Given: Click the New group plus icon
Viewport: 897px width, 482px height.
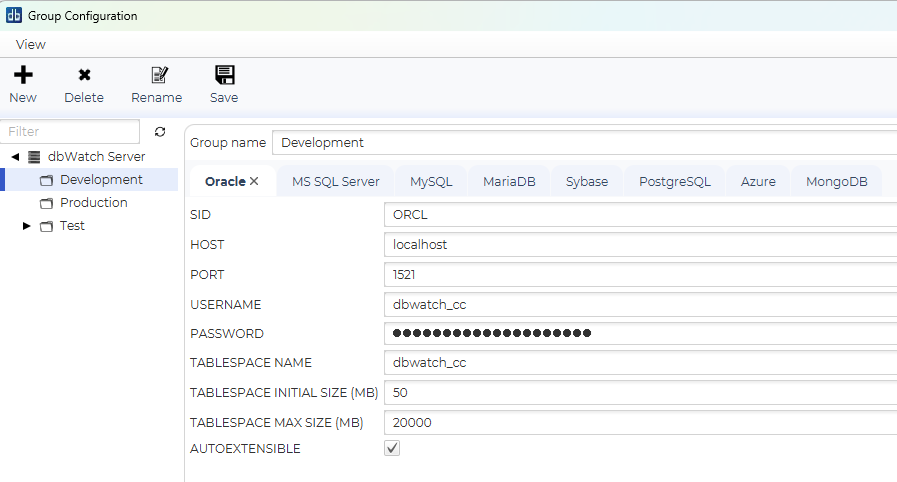Looking at the screenshot, I should click(x=22, y=75).
